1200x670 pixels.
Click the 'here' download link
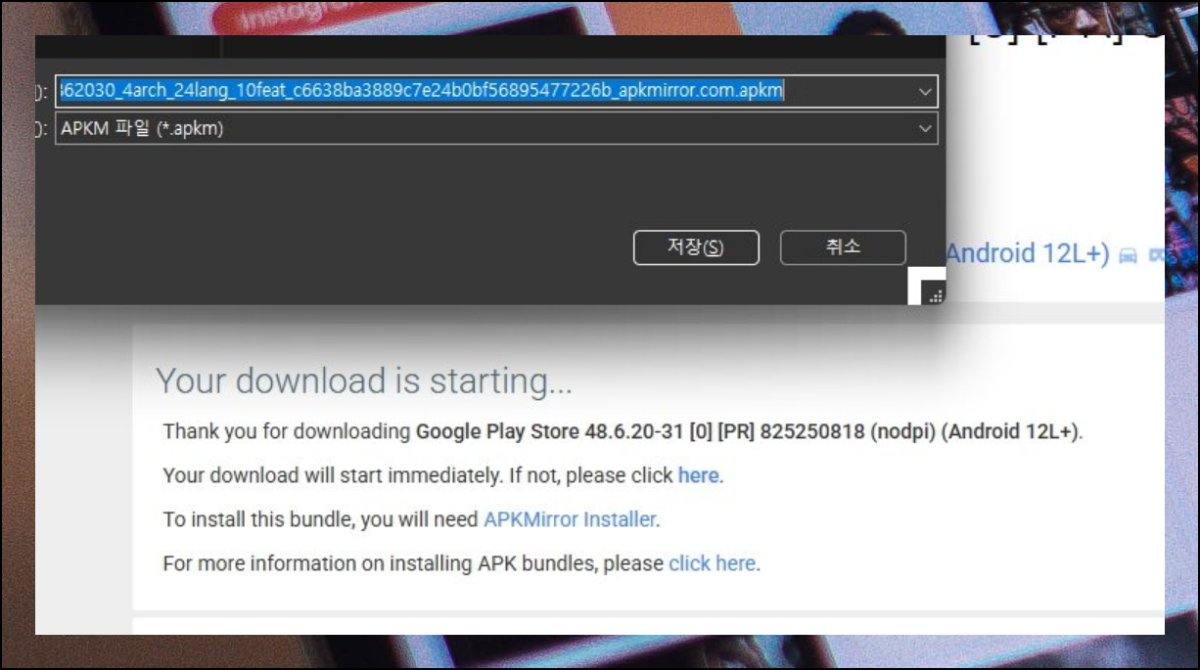698,476
